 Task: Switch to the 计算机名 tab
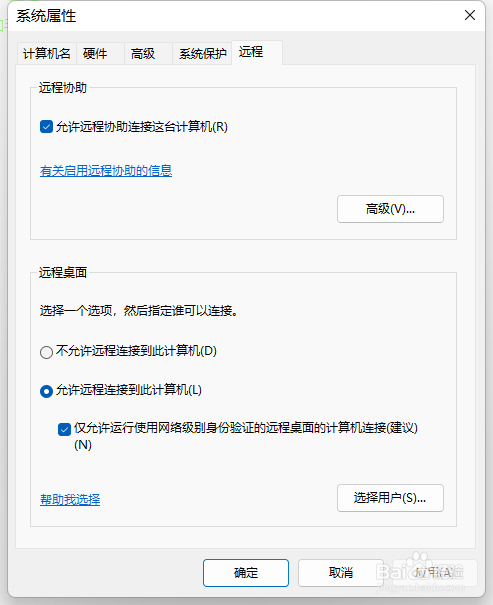[x=47, y=53]
